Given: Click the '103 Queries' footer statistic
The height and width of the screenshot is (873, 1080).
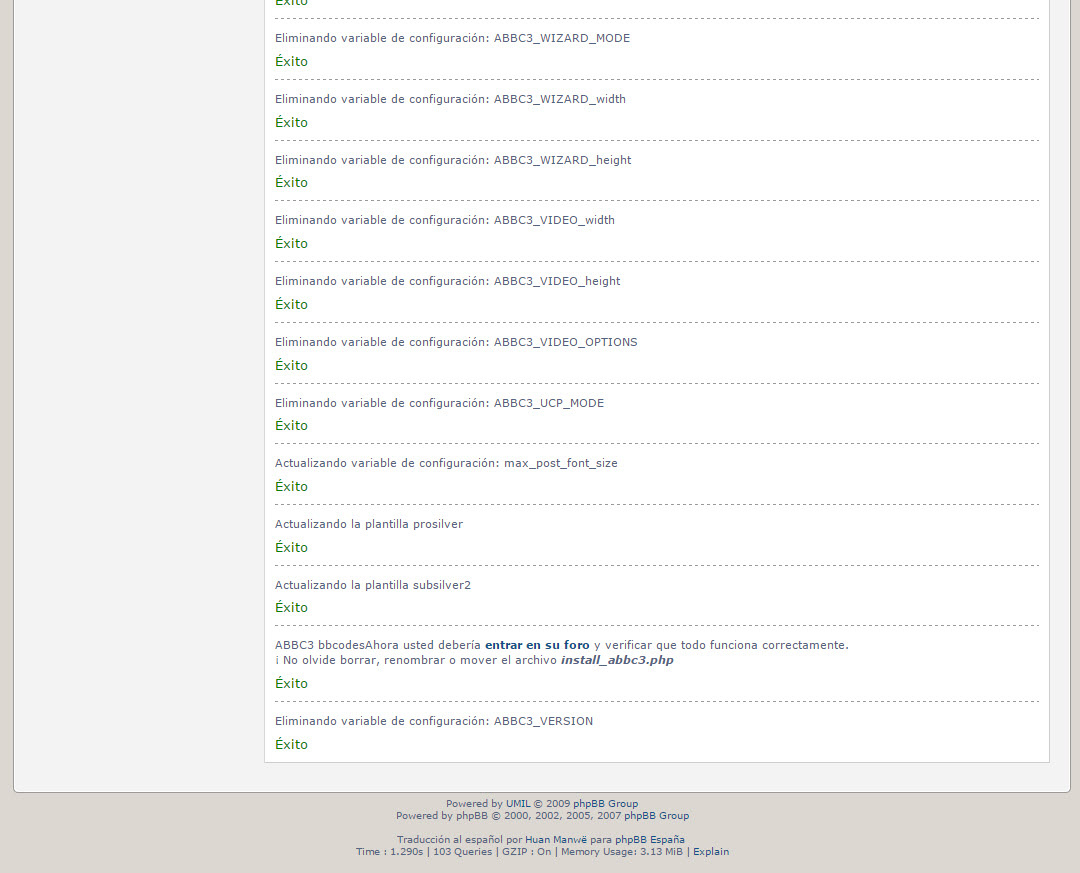Looking at the screenshot, I should click(462, 852).
